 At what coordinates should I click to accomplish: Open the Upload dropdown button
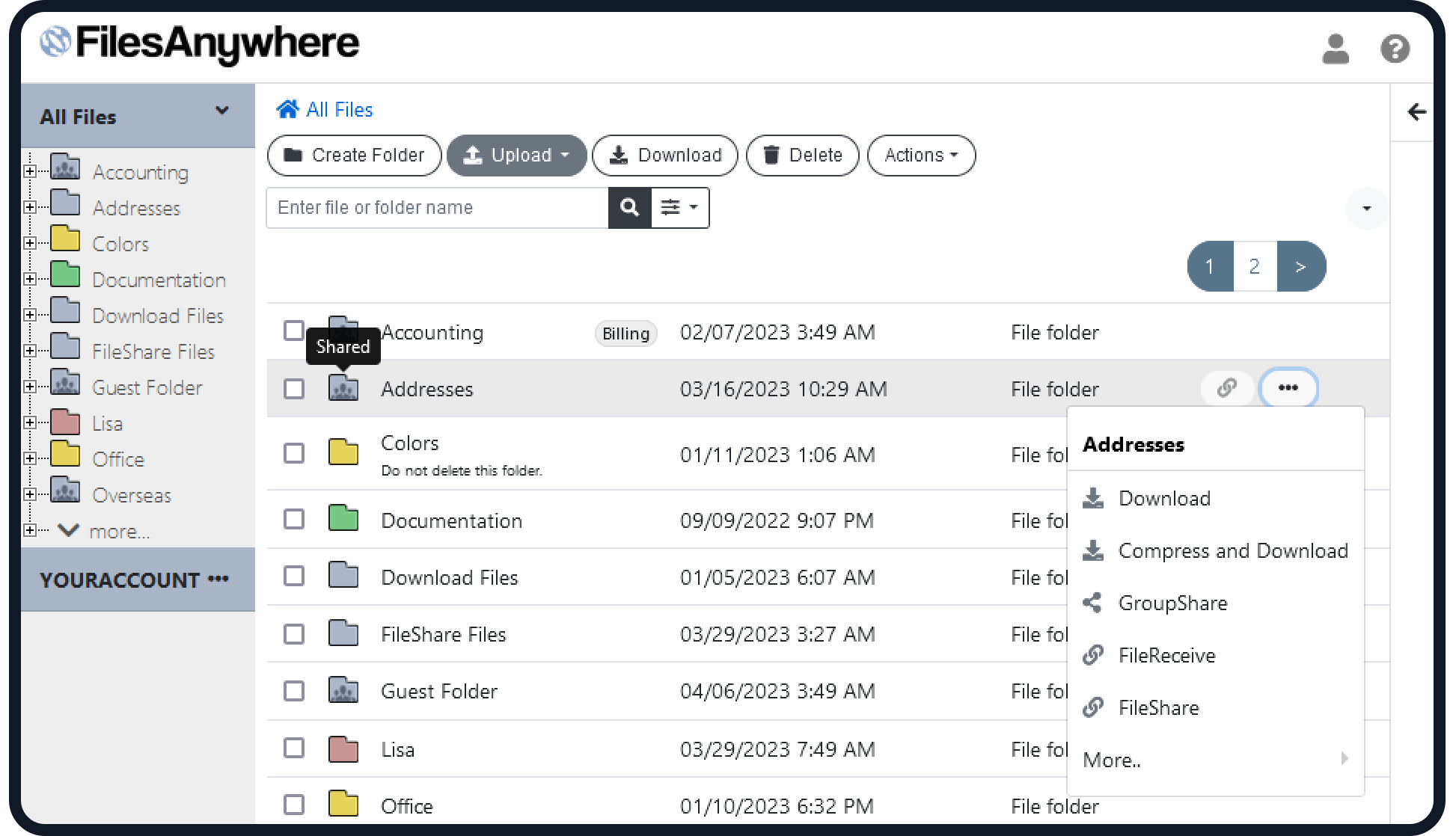pos(516,156)
